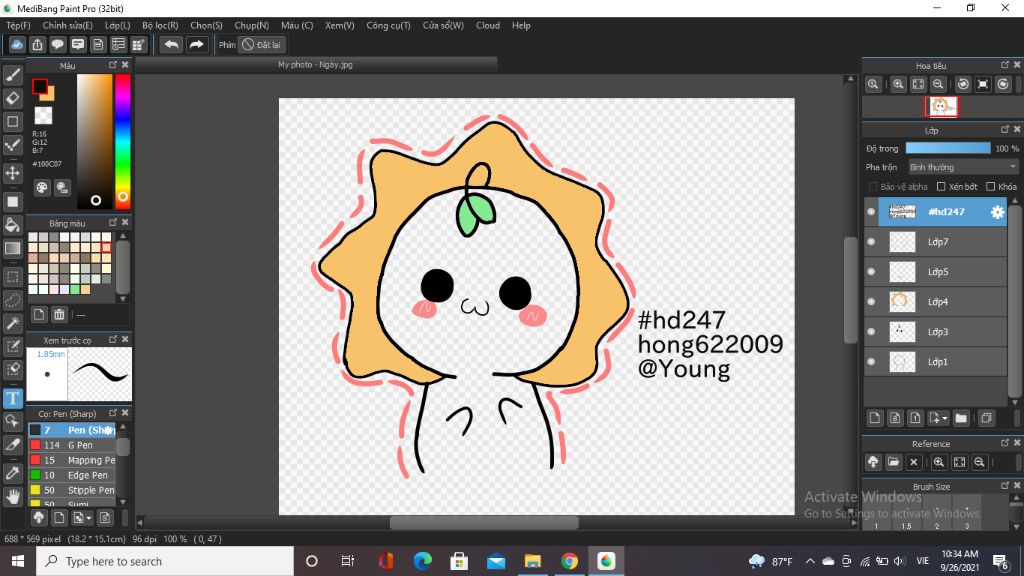This screenshot has height=576, width=1024.
Task: Pop out the Bảng màu palette panel
Action: tap(113, 223)
